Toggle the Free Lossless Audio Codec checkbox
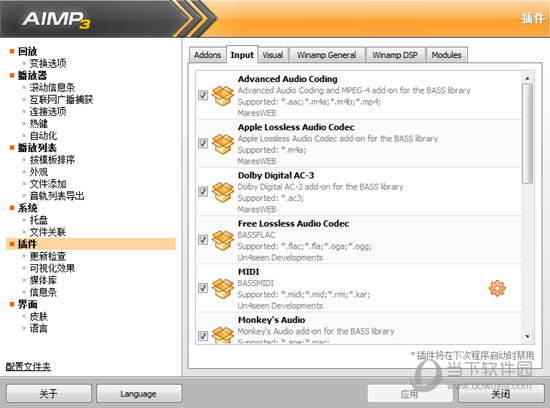The width and height of the screenshot is (550, 408). (203, 240)
